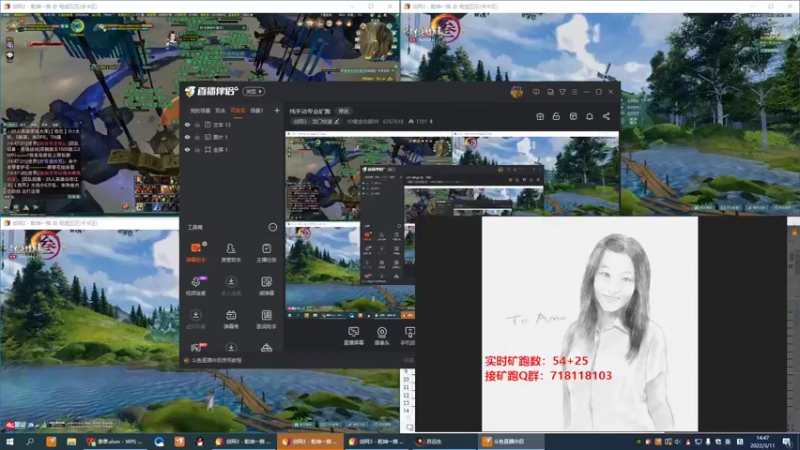Toggle visibility of the 全屏 1 source
The height and width of the screenshot is (450, 800).
coord(187,150)
